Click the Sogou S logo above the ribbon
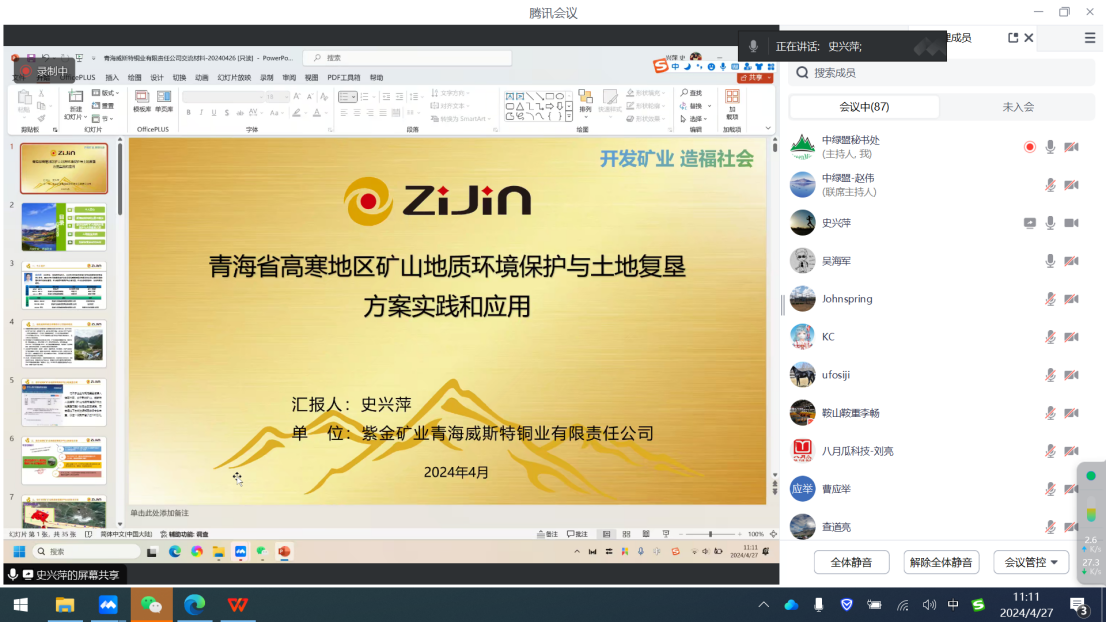Screen dimensions: 1106x623 (x=660, y=66)
